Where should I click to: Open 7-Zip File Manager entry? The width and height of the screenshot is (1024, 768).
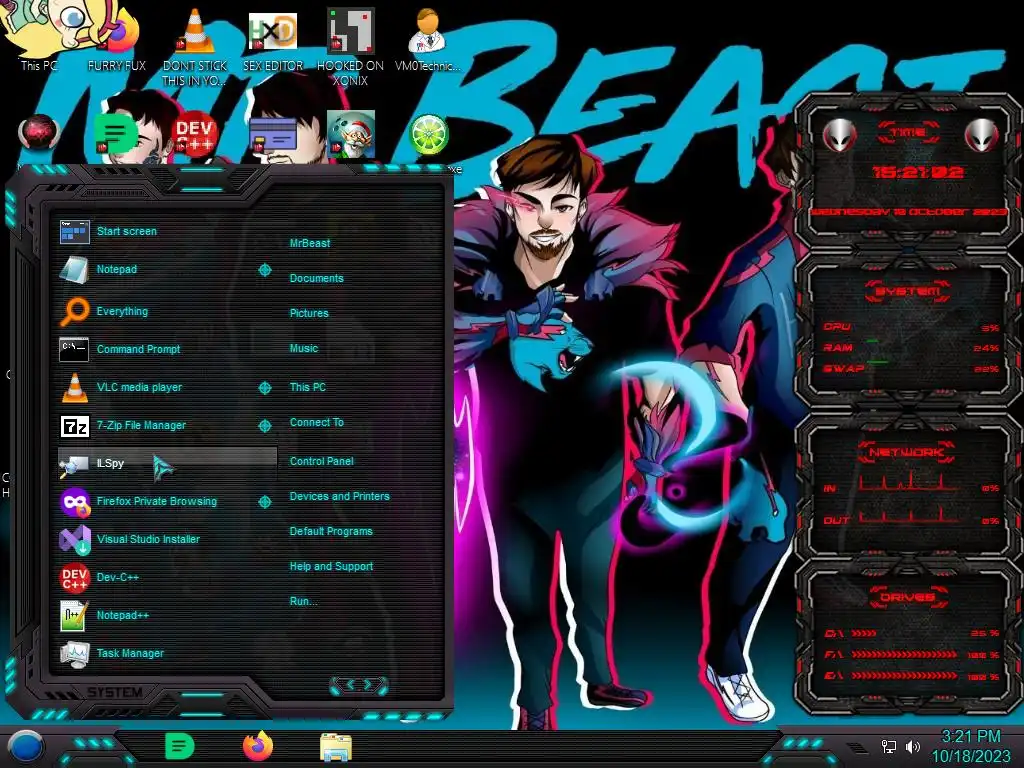167,425
